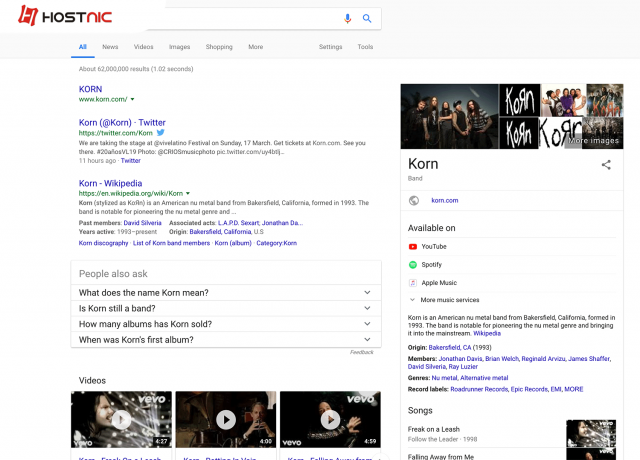The height and width of the screenshot is (460, 640).
Task: Switch to the News tab
Action: click(110, 47)
